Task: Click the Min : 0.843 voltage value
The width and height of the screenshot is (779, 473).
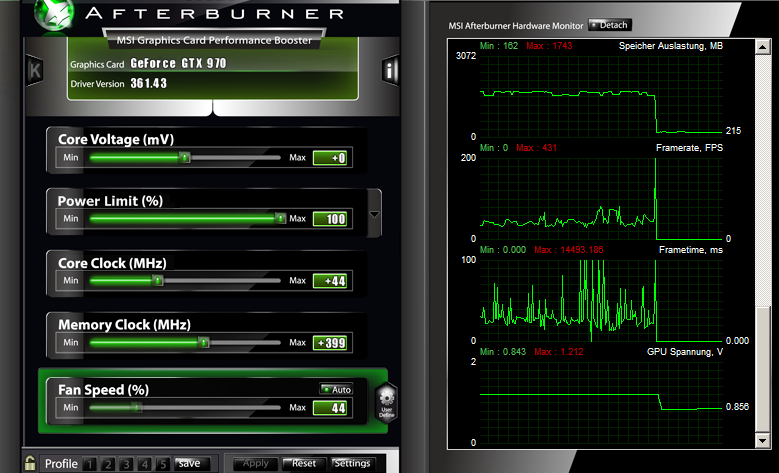Action: point(503,352)
